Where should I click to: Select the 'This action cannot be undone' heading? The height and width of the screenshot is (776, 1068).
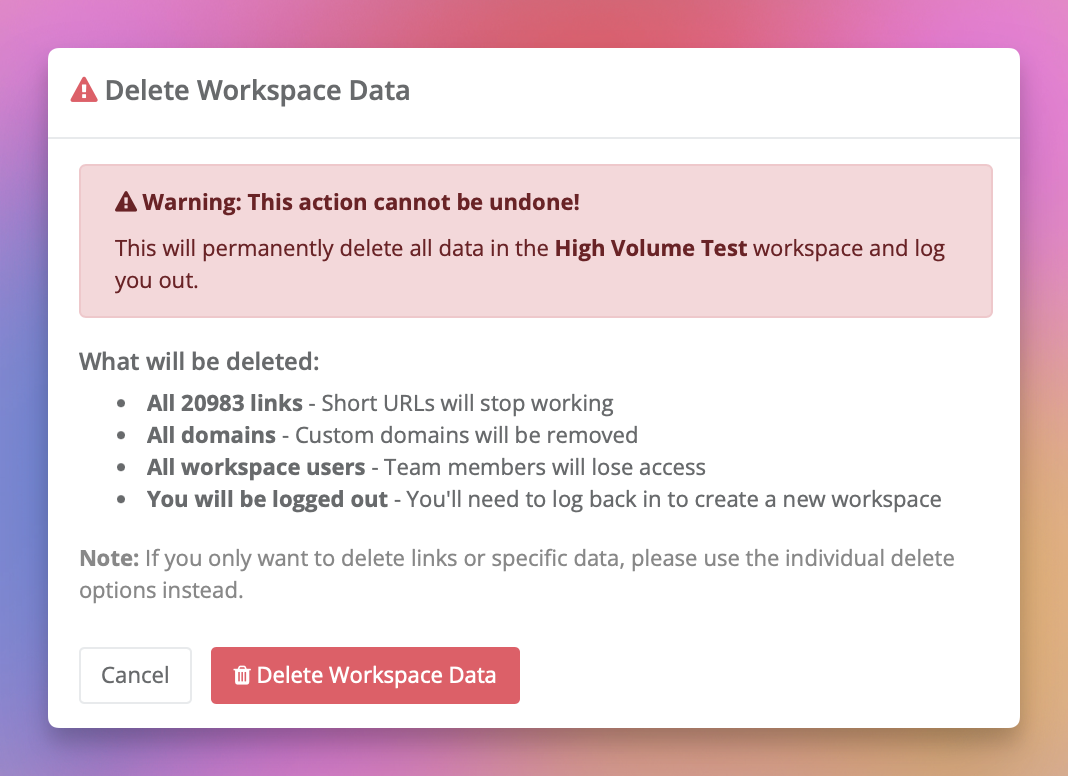click(361, 203)
